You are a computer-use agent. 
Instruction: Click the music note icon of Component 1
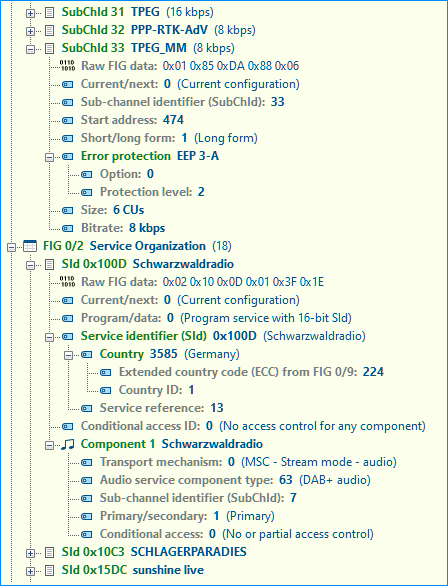pyautogui.click(x=68, y=444)
